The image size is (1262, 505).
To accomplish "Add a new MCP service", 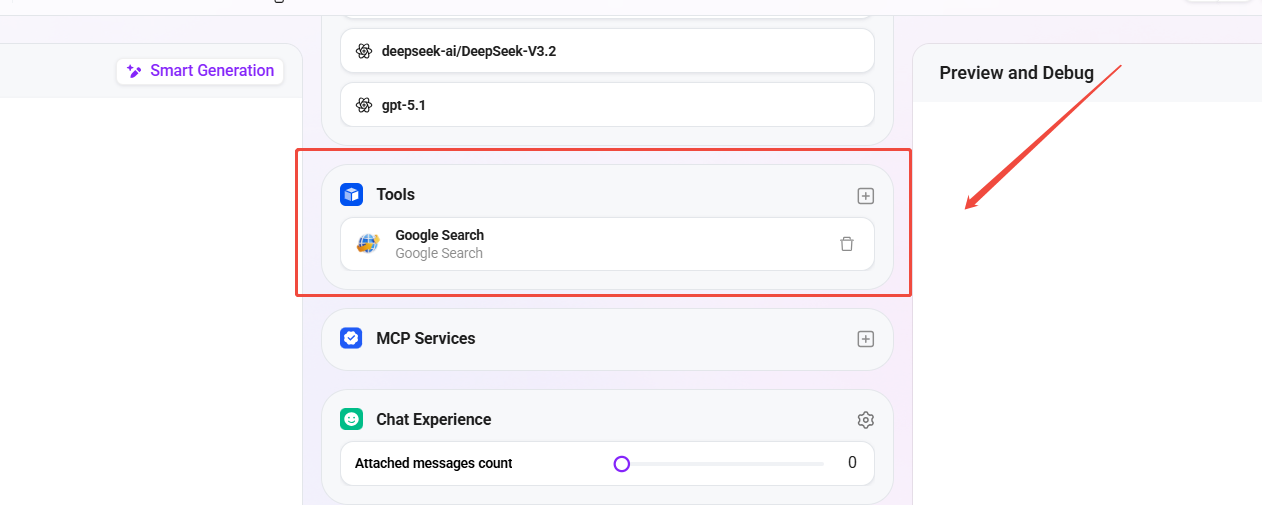I will (866, 339).
